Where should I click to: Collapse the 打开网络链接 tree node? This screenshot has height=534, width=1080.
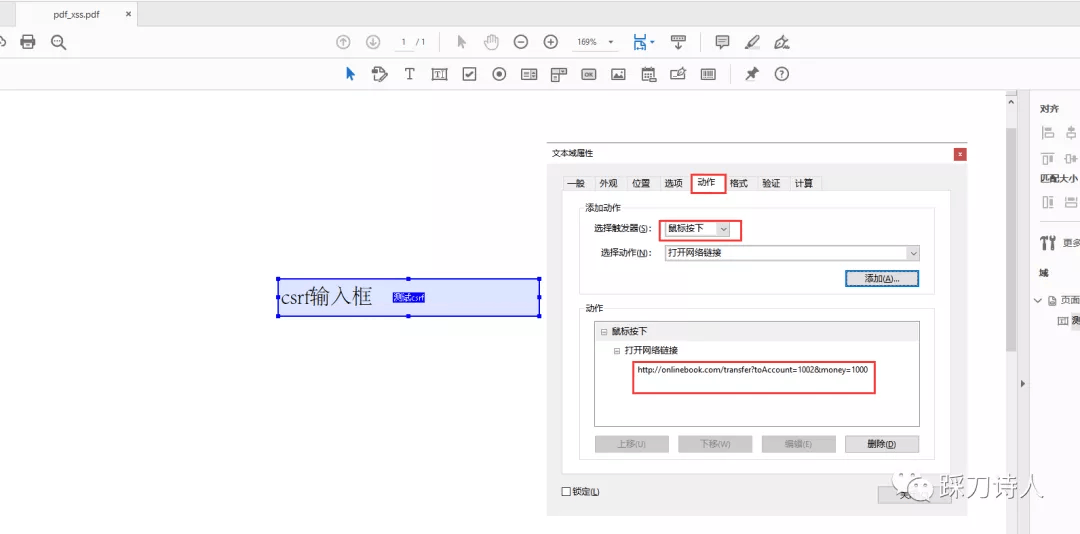[617, 350]
